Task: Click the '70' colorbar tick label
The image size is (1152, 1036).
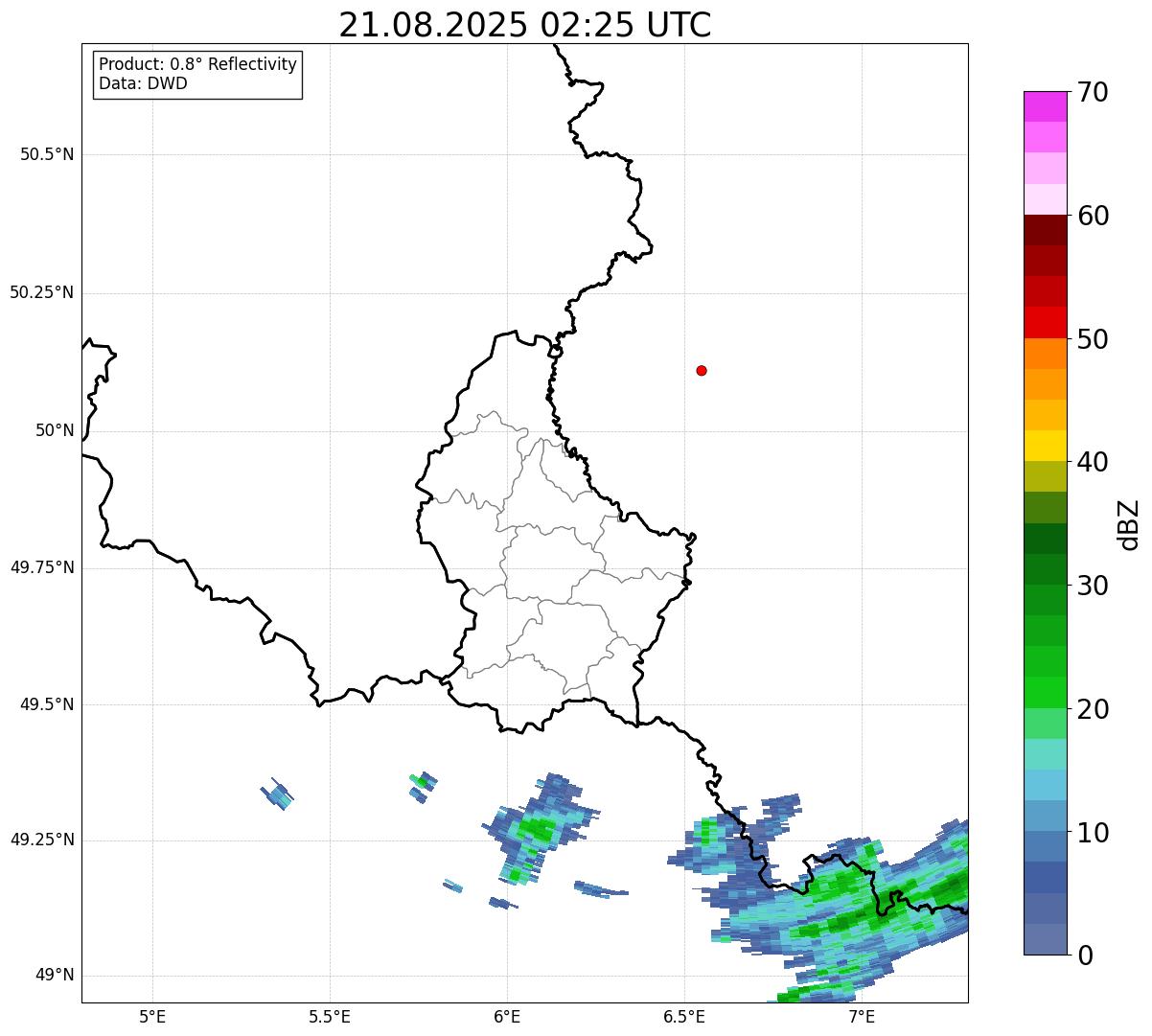Action: (1093, 92)
